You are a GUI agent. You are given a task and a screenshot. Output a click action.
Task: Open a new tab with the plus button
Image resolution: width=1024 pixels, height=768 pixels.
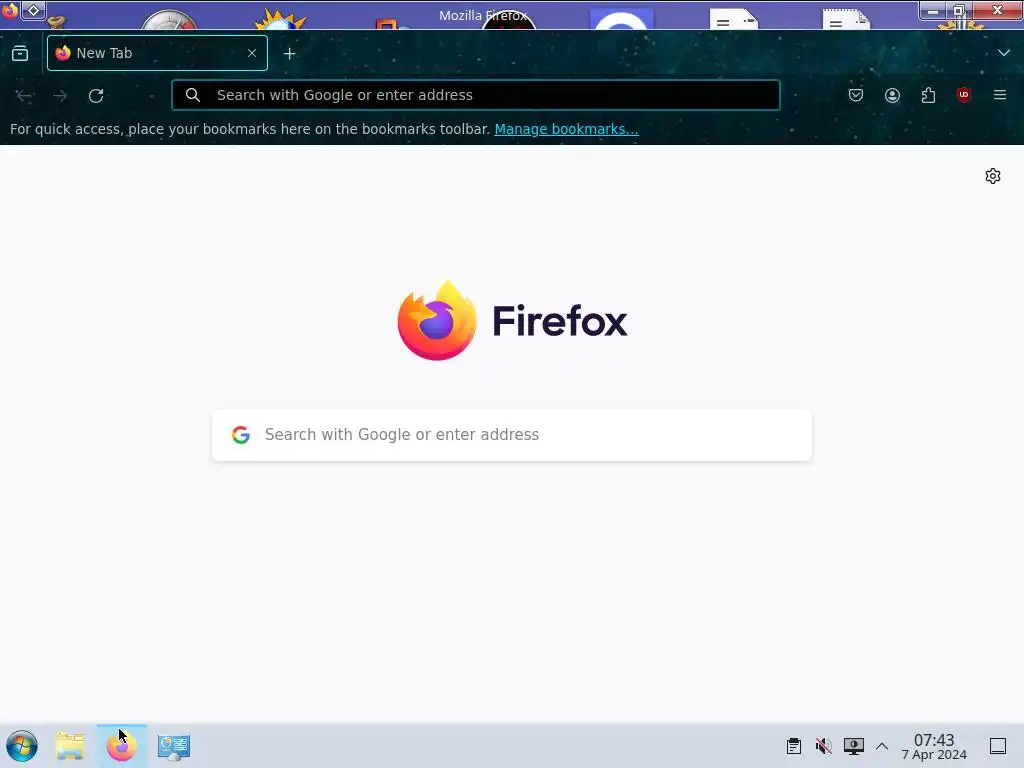pyautogui.click(x=289, y=54)
